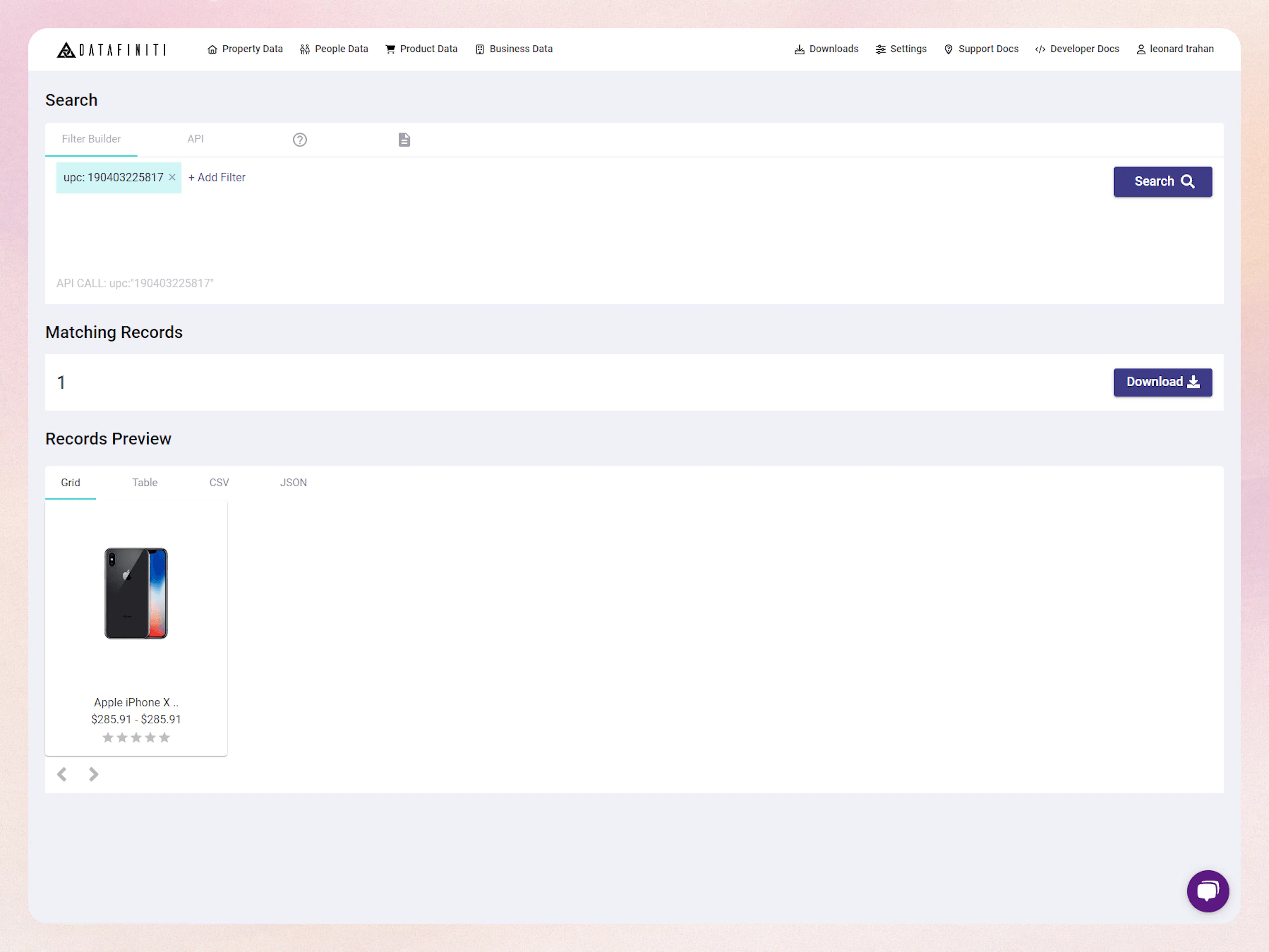Open the Support Docs

pyautogui.click(x=981, y=49)
